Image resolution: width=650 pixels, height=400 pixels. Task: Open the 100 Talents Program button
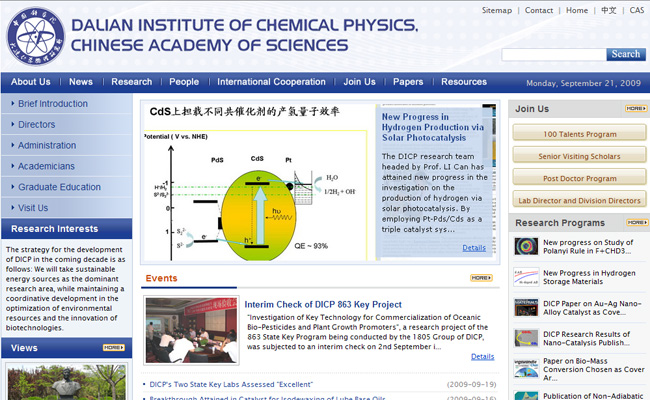click(x=579, y=134)
